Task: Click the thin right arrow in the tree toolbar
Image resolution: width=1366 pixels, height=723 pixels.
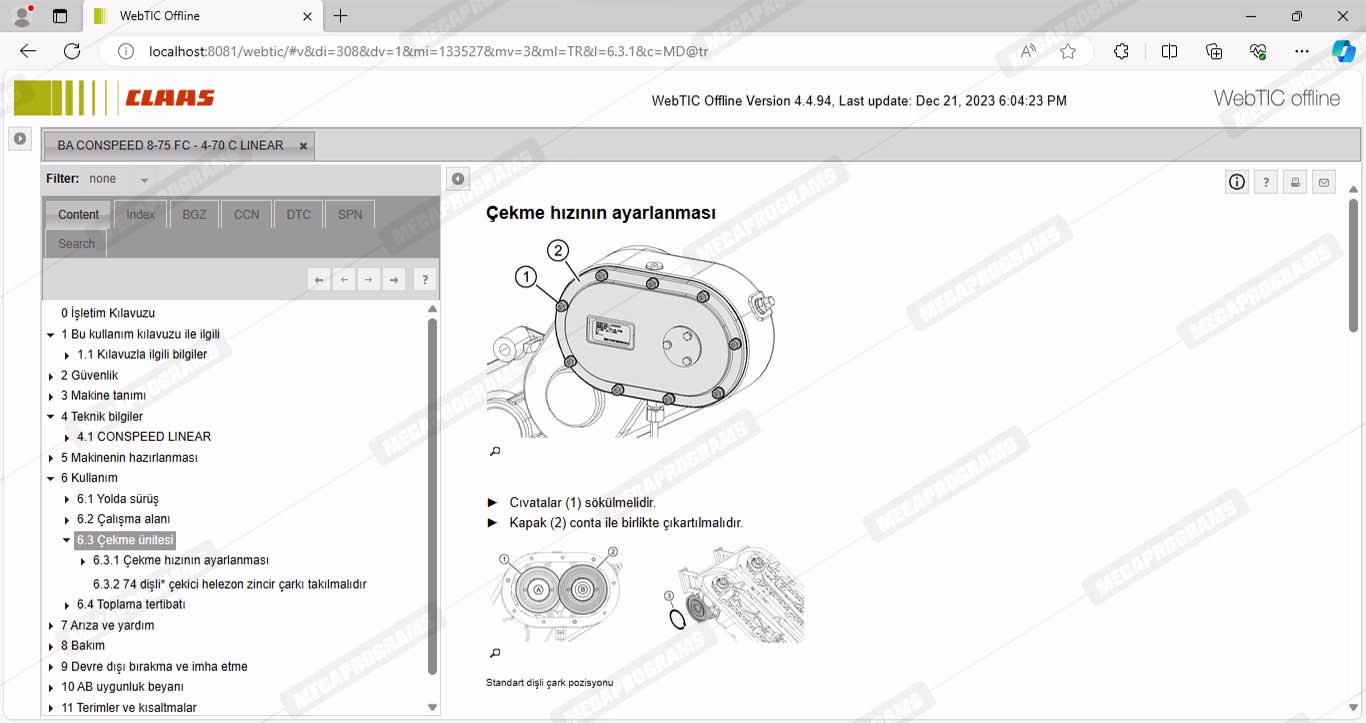Action: [x=369, y=280]
